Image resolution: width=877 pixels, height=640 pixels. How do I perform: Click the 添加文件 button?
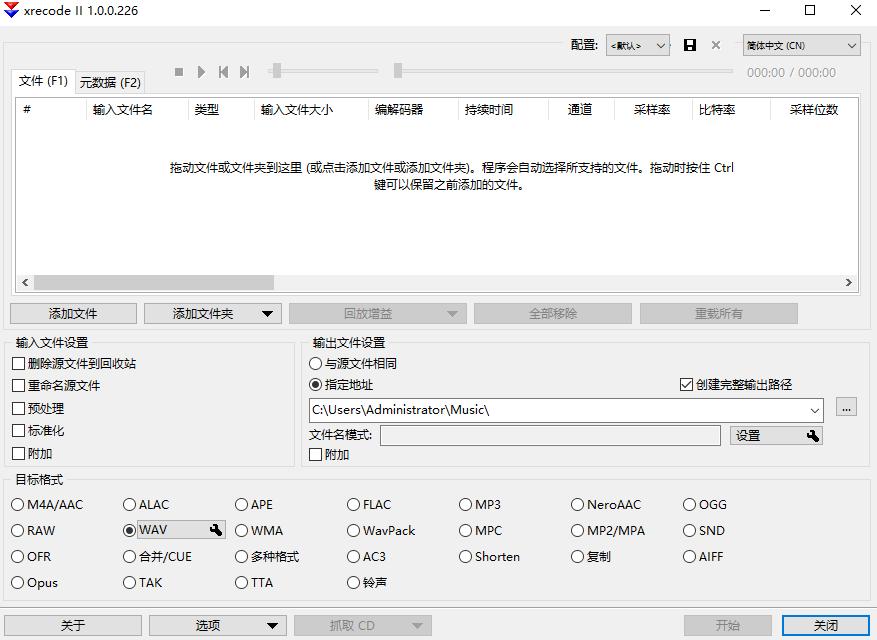point(70,312)
